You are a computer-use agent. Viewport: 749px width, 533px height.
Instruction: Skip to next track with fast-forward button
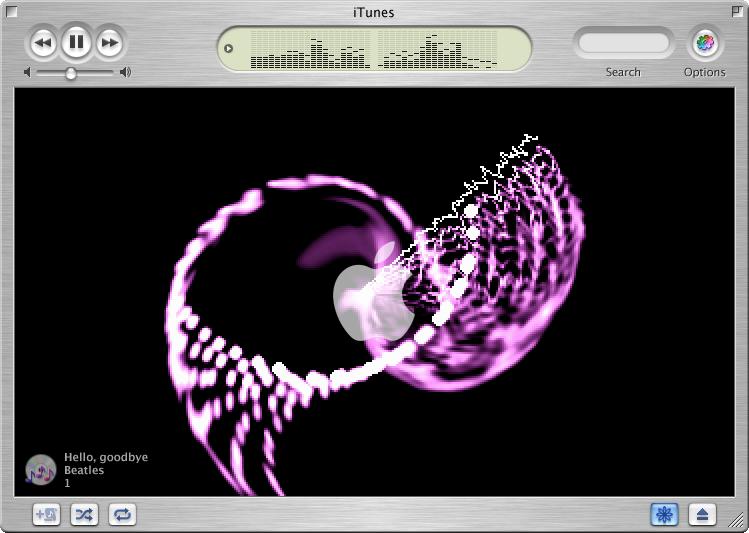click(110, 43)
